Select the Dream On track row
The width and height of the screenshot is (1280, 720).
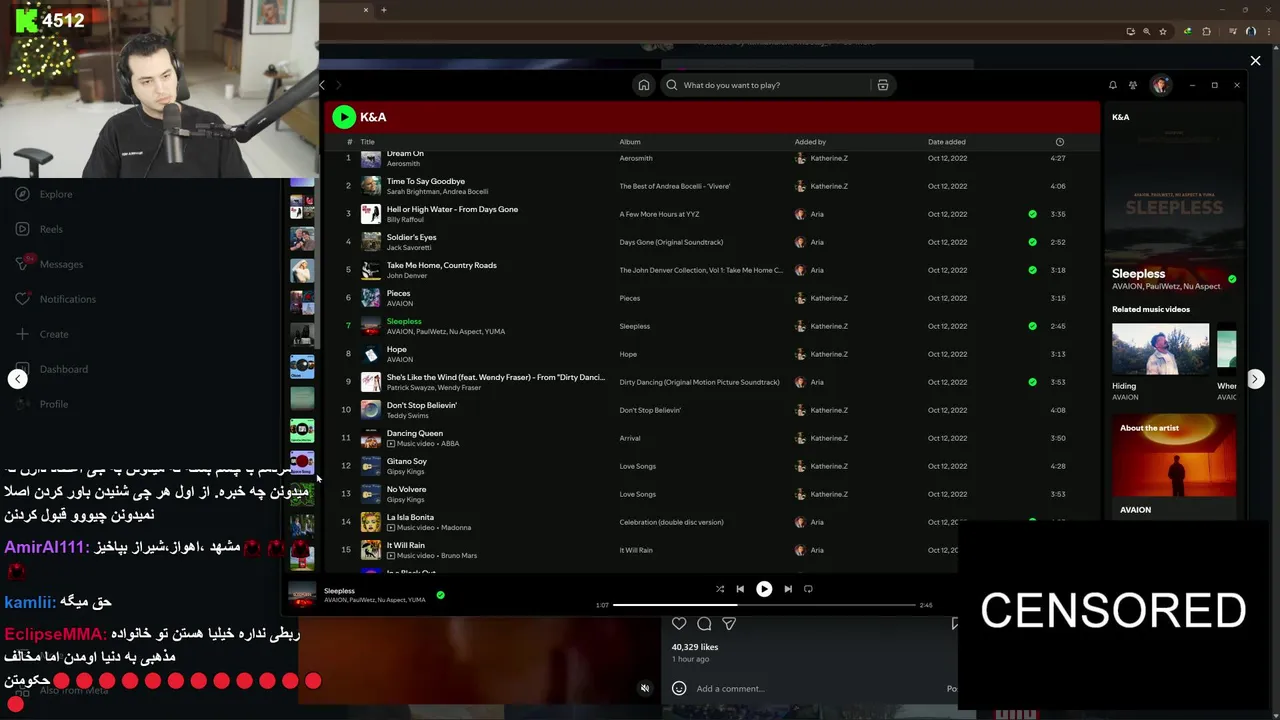[x=710, y=158]
